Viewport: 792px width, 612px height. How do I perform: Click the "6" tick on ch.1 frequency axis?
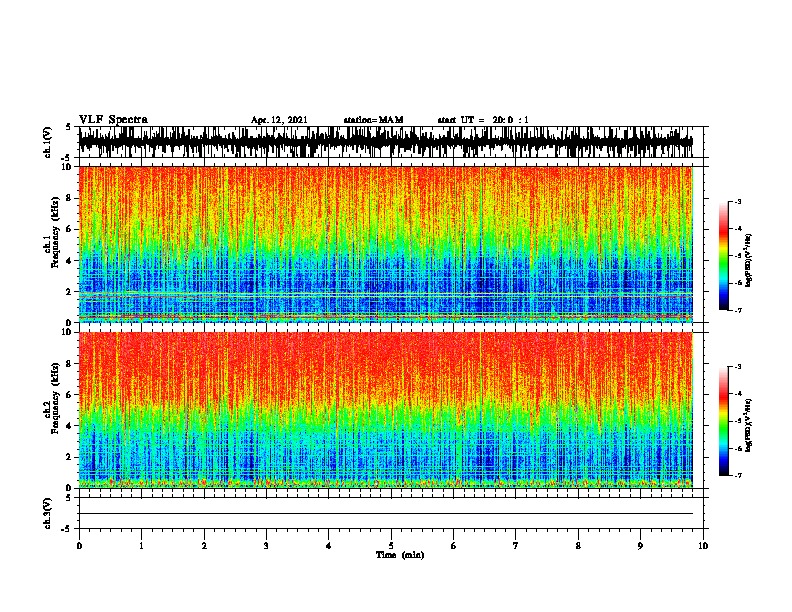(x=70, y=229)
